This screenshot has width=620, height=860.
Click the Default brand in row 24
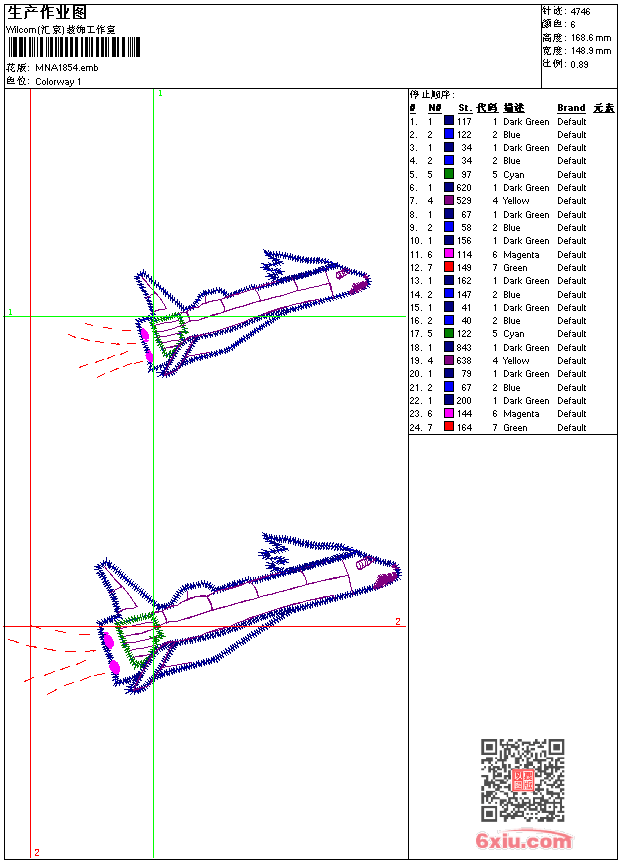click(572, 428)
